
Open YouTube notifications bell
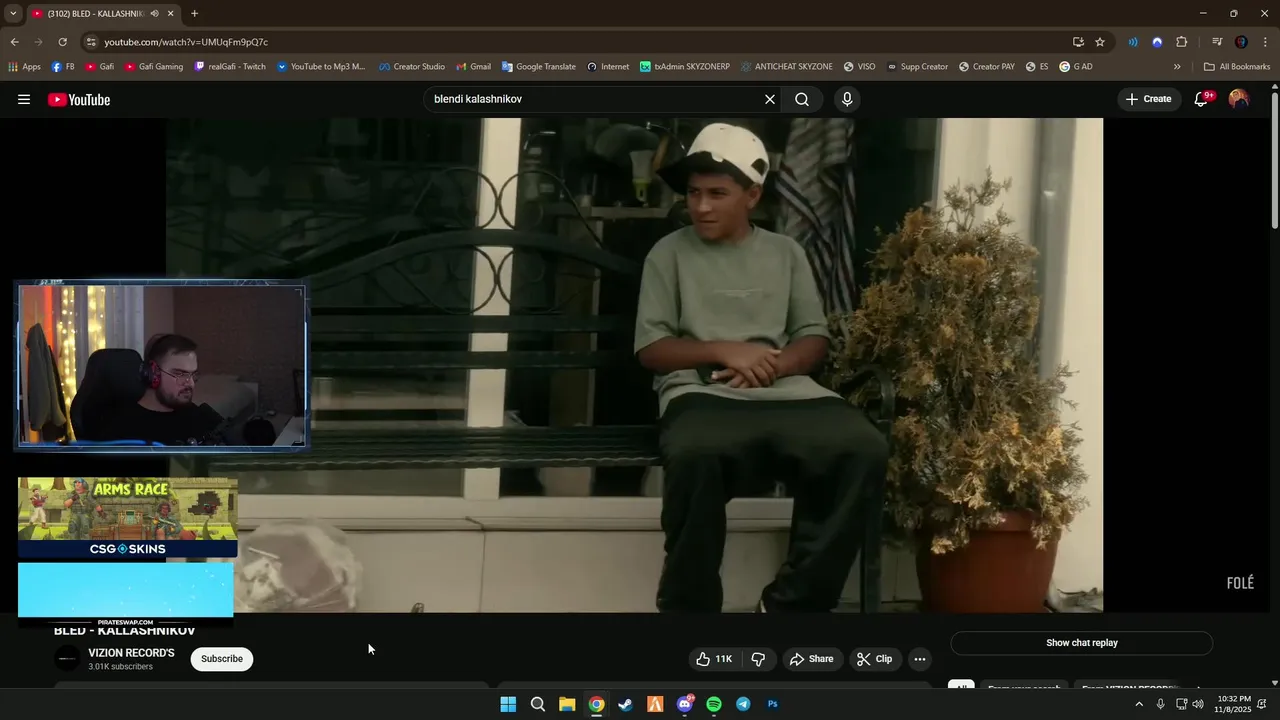click(x=1202, y=99)
